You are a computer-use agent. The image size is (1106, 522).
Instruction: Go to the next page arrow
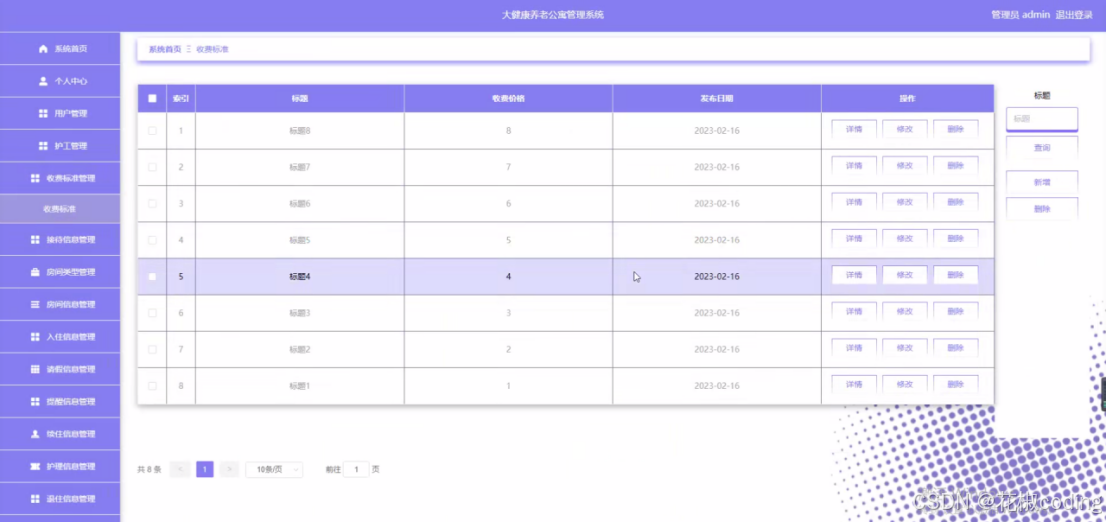[229, 469]
